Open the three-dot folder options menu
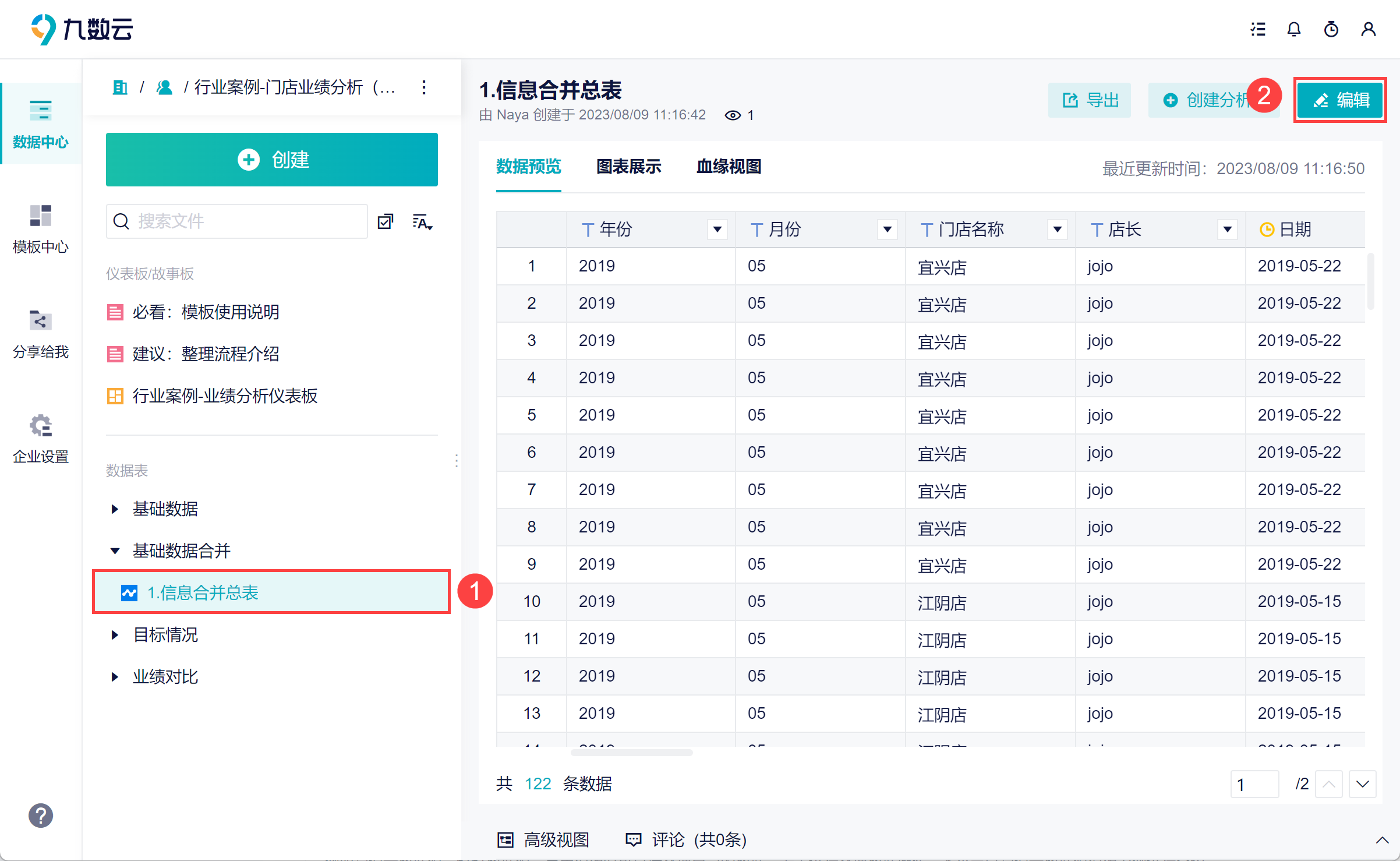Viewport: 1400px width, 861px height. coord(424,87)
